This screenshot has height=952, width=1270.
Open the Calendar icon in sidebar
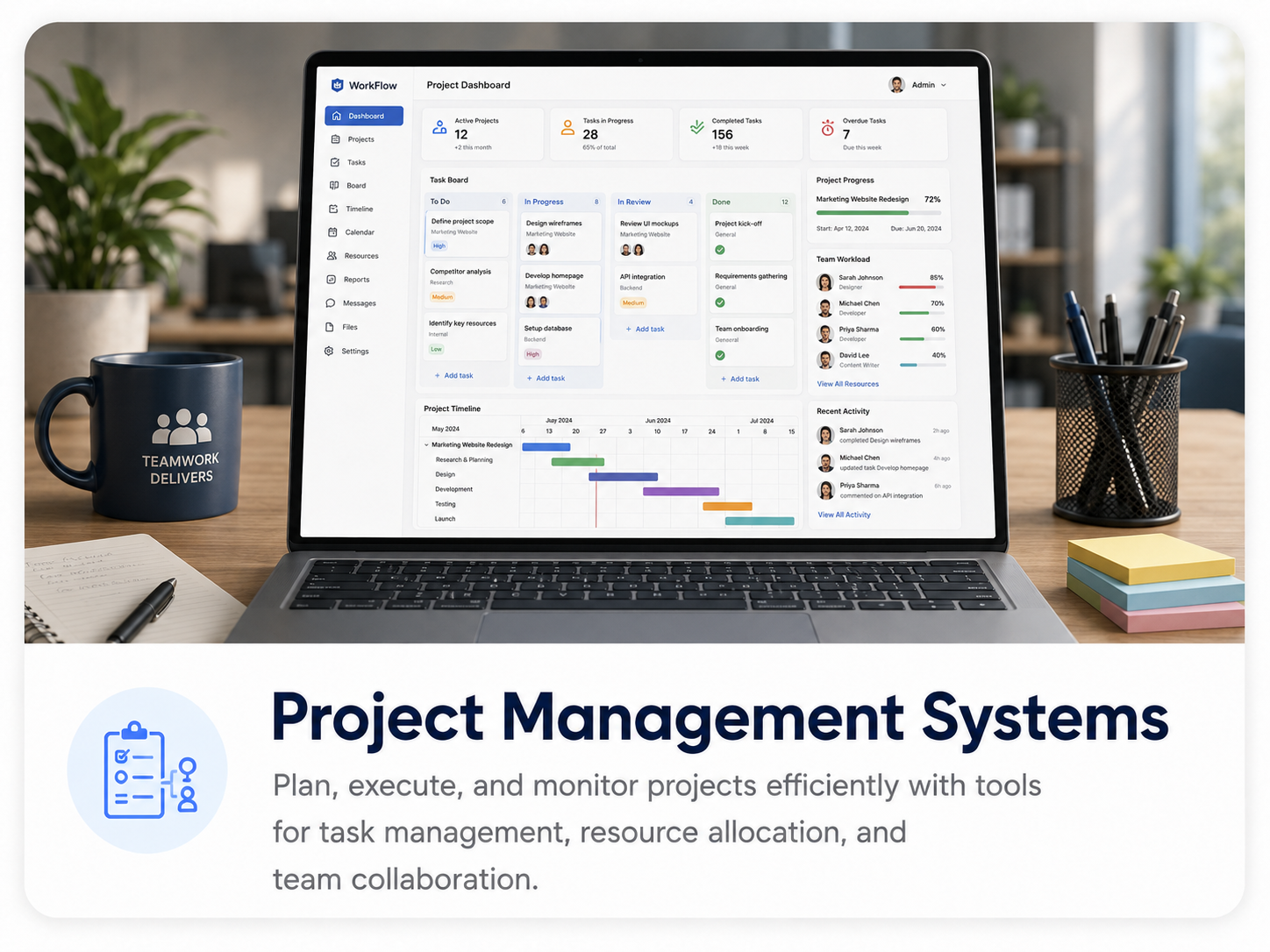(x=332, y=232)
